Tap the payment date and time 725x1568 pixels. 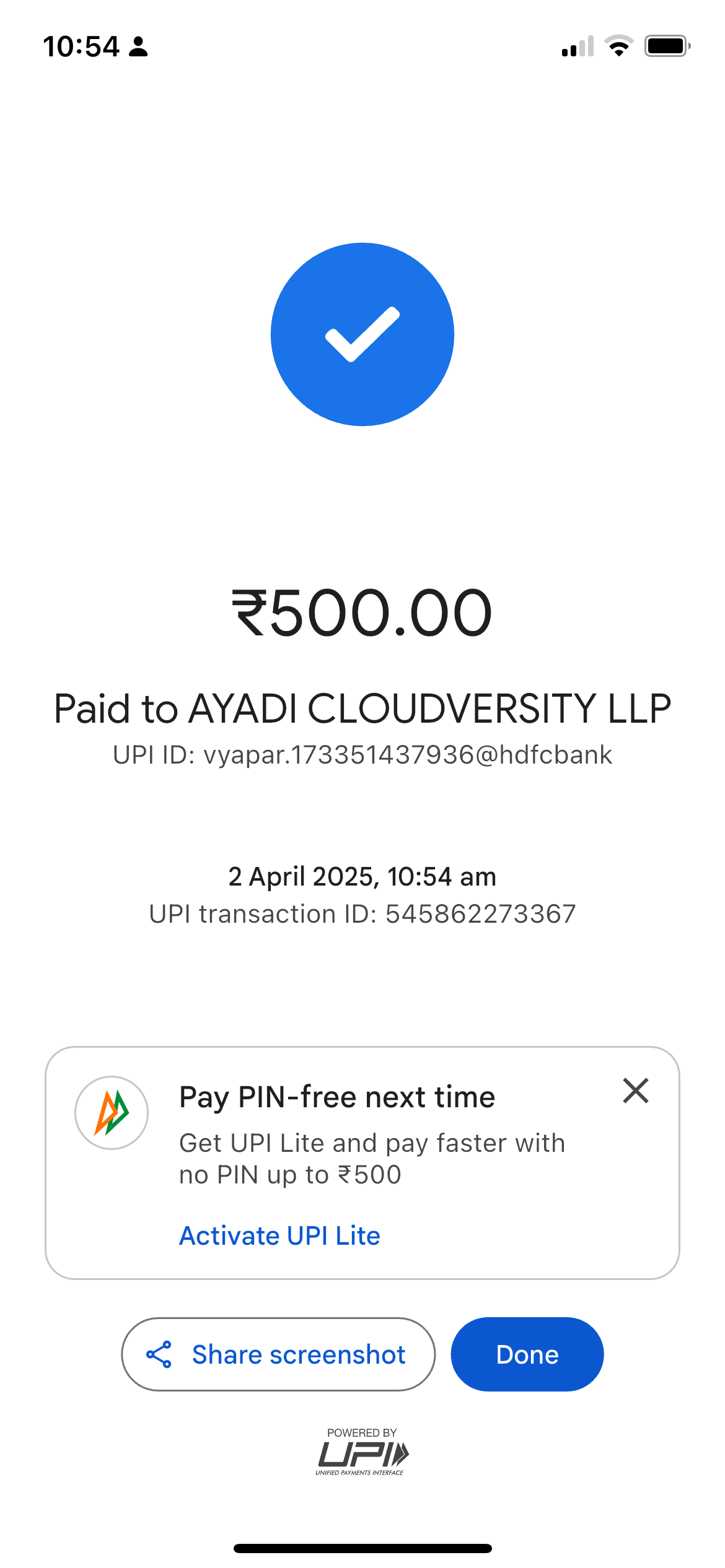point(362,876)
